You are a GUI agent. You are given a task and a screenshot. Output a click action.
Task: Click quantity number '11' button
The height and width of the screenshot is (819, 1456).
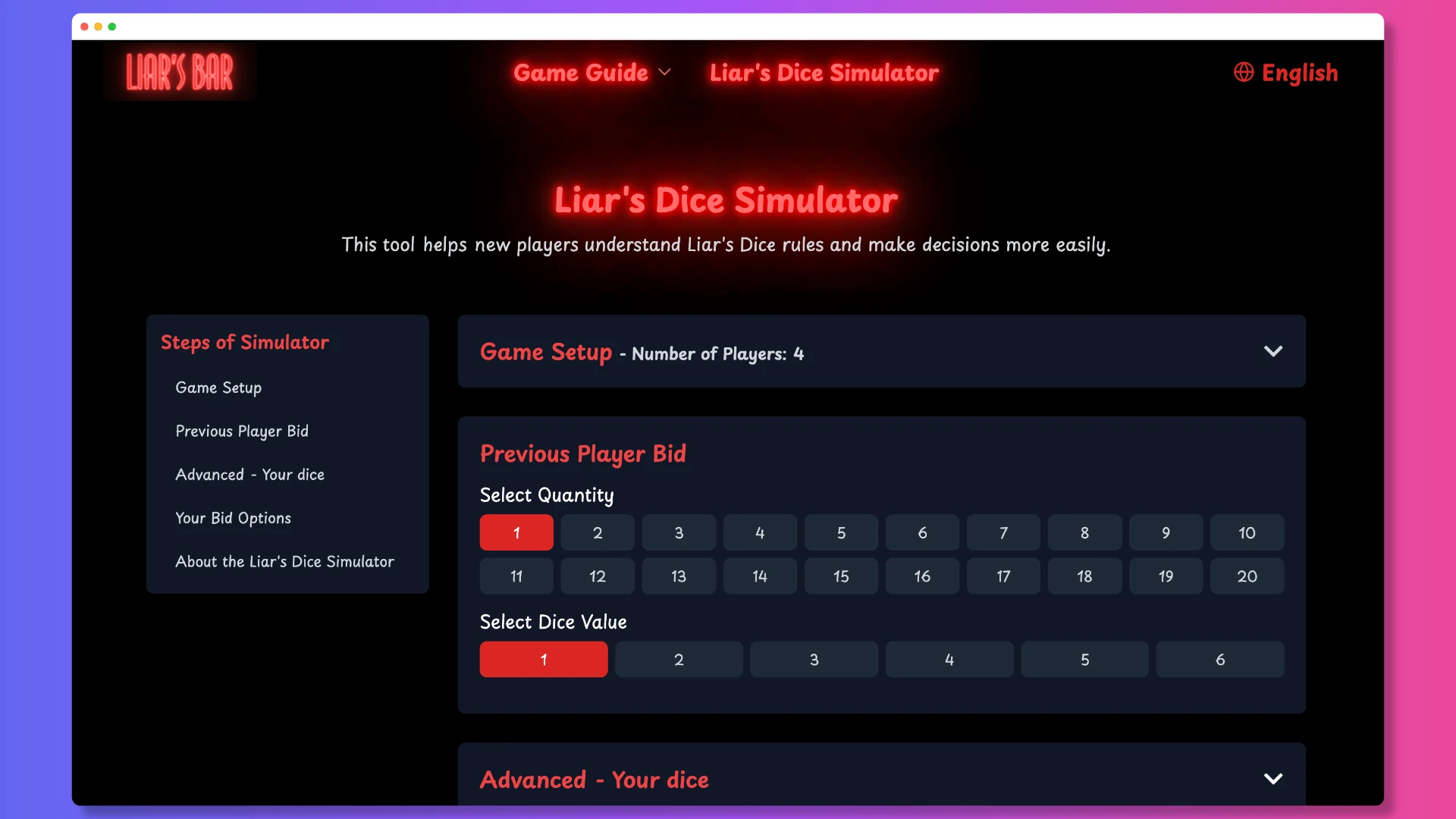(x=516, y=575)
